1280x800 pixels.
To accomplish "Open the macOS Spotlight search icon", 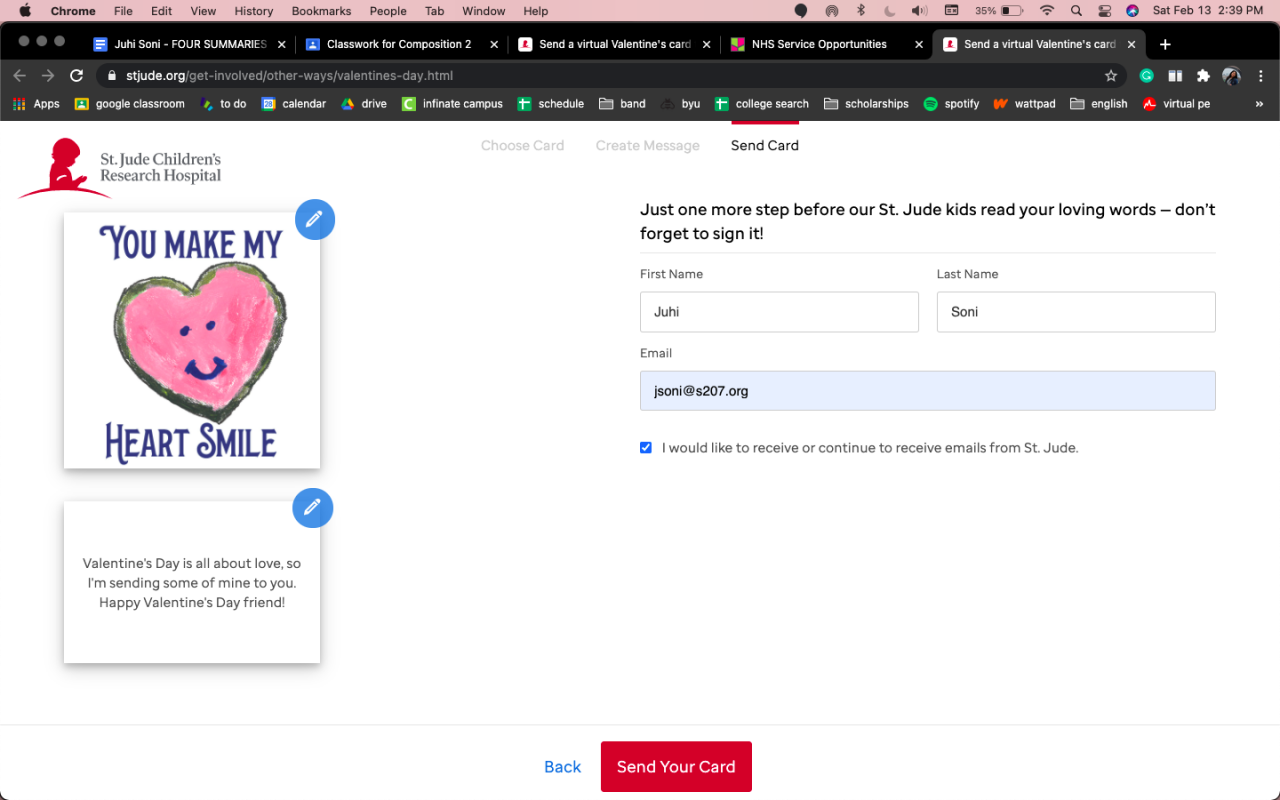I will [1076, 11].
